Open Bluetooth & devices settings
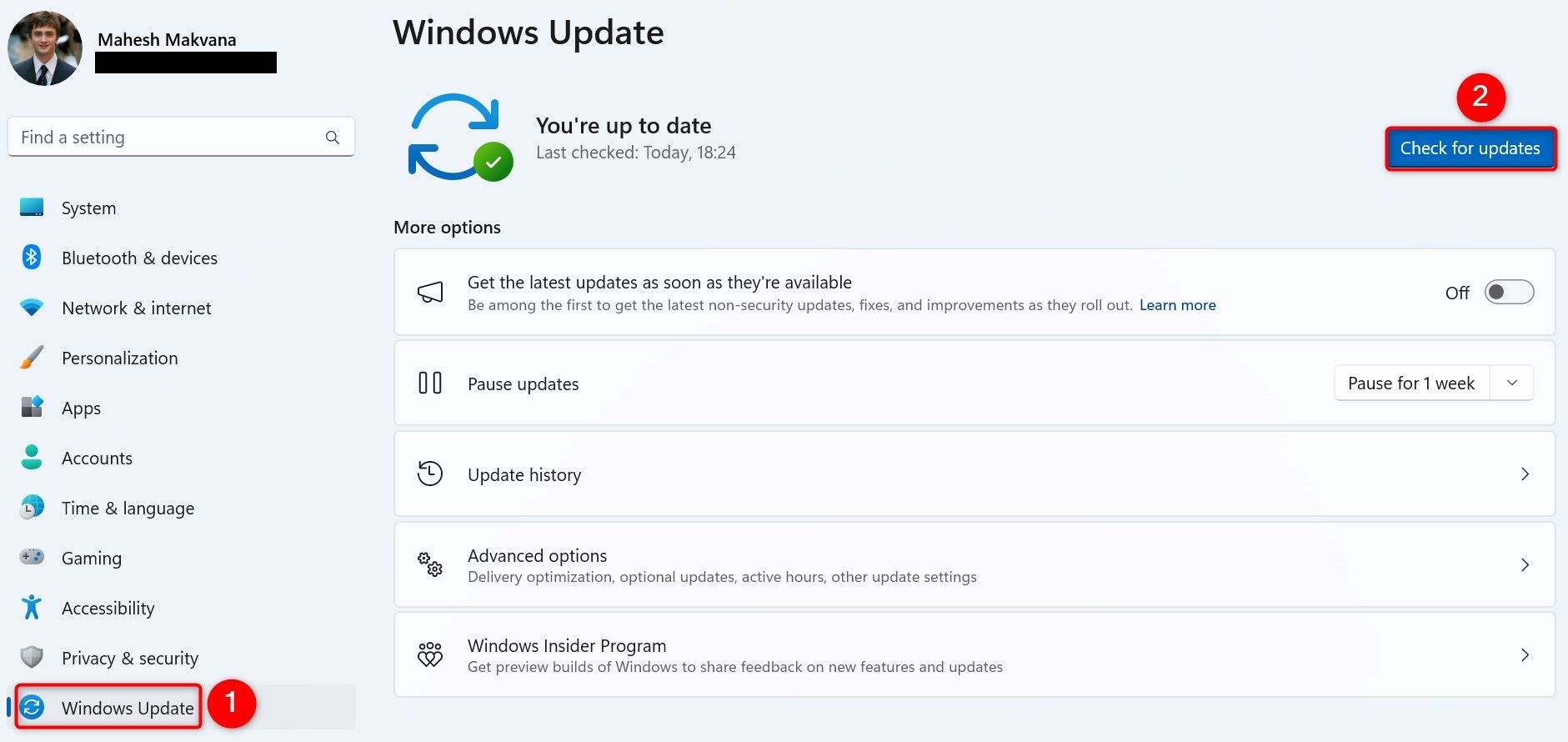This screenshot has width=1568, height=742. [181, 258]
